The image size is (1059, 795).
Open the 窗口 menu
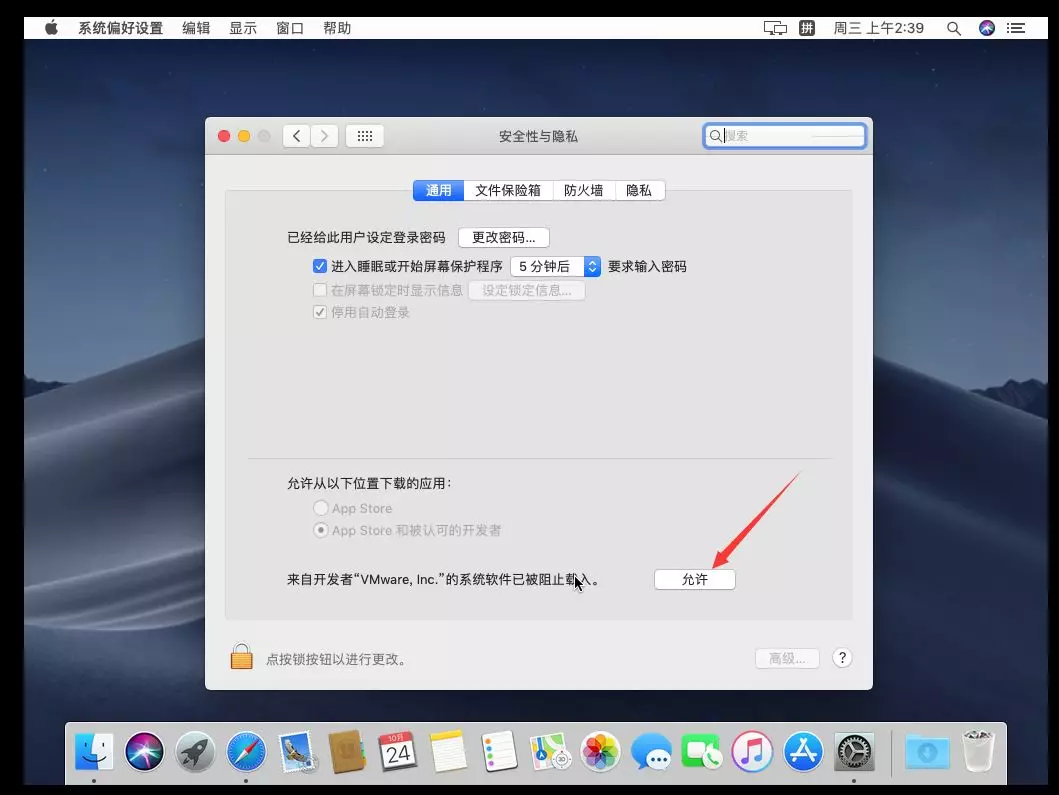290,28
